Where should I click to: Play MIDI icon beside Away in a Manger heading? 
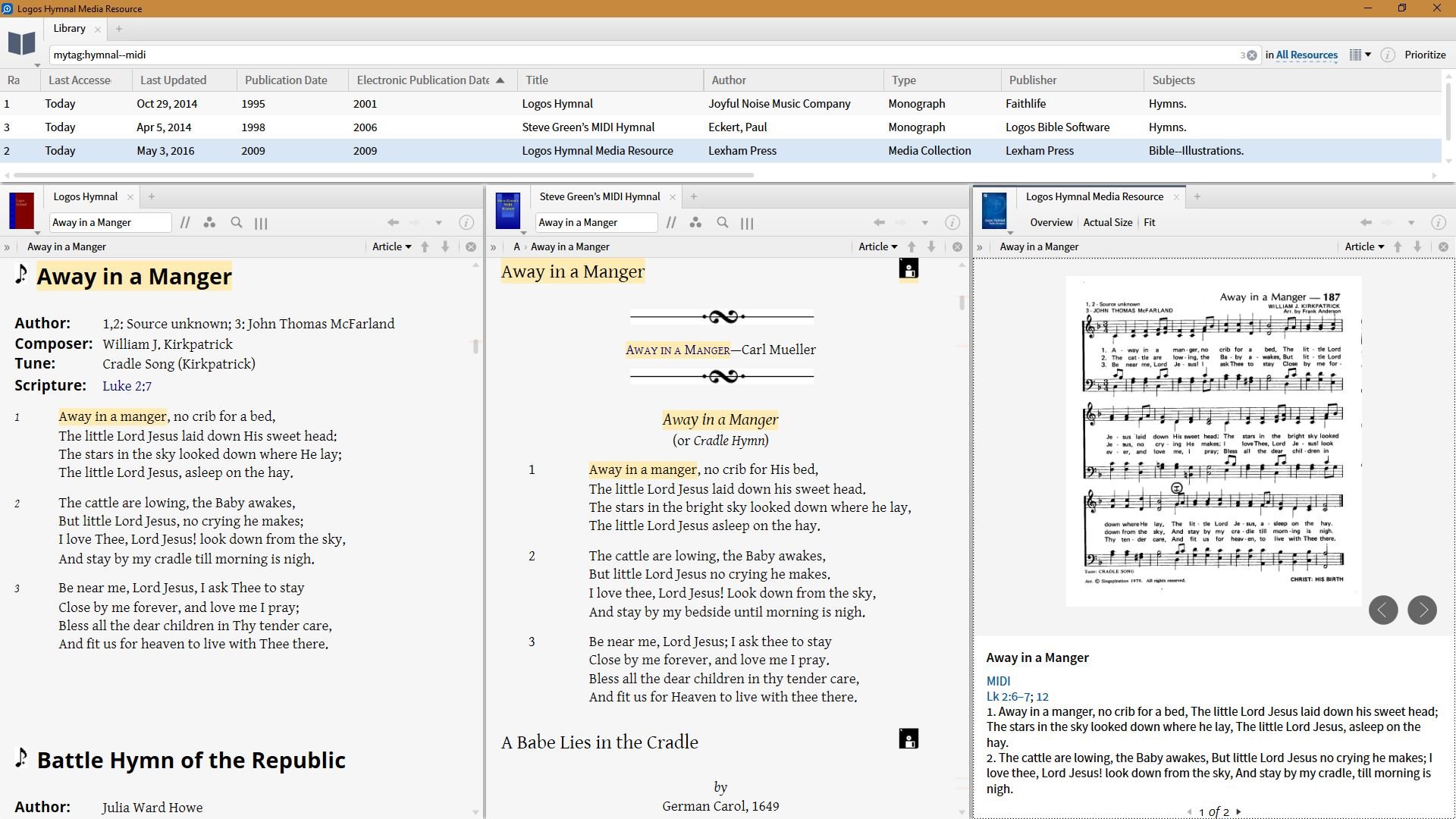point(908,268)
